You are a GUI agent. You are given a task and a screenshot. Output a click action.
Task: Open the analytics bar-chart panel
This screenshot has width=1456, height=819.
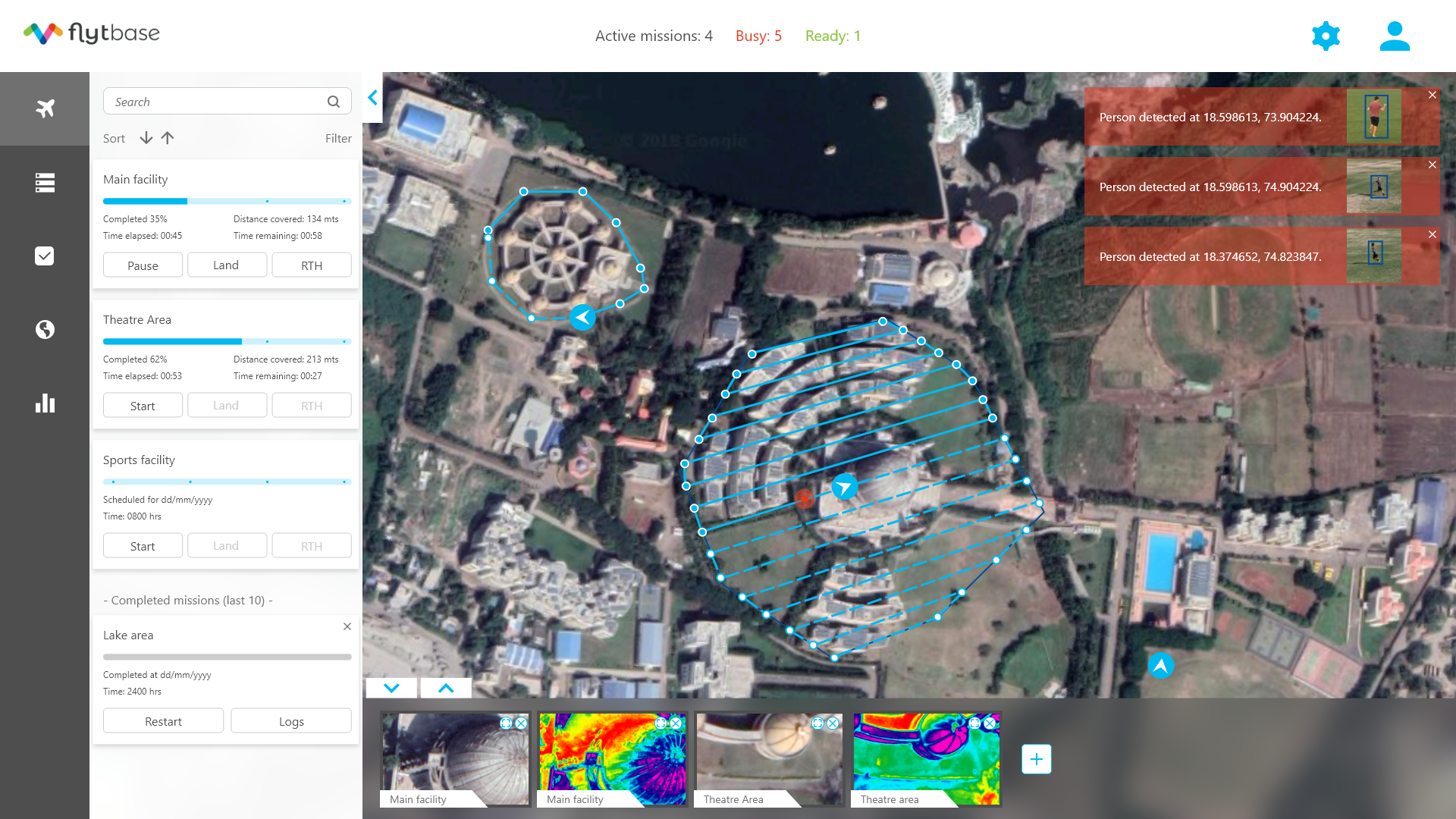(45, 403)
